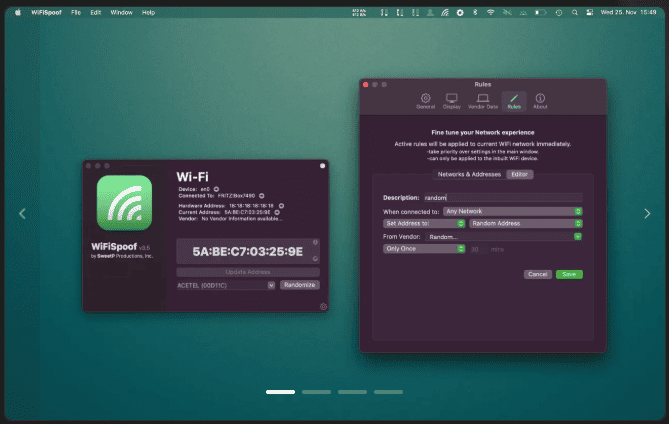Select the third slide indicator bar
This screenshot has width=669, height=424.
coord(352,392)
